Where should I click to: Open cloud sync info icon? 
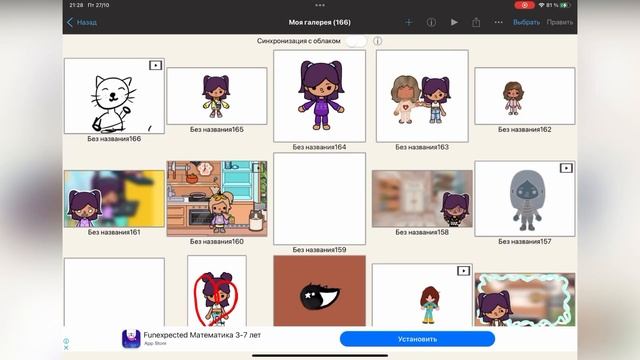point(378,41)
